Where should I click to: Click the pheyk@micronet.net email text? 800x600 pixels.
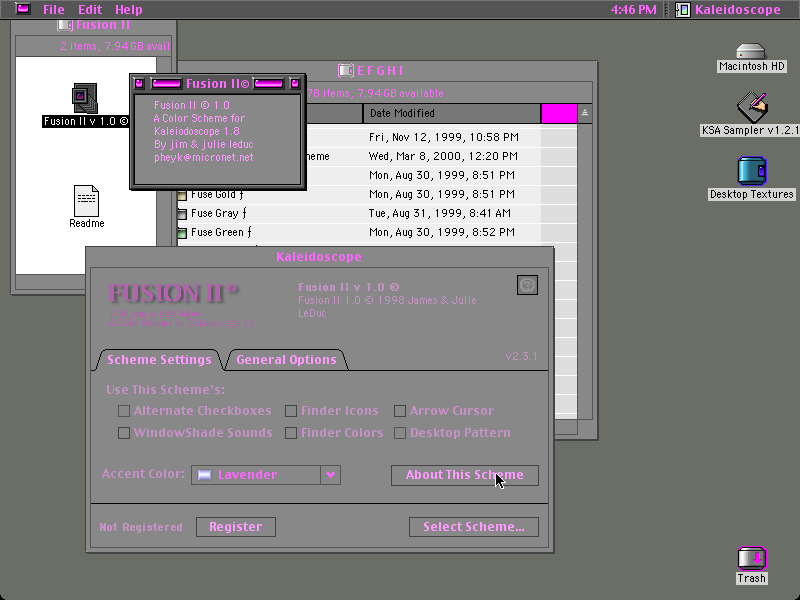click(204, 157)
